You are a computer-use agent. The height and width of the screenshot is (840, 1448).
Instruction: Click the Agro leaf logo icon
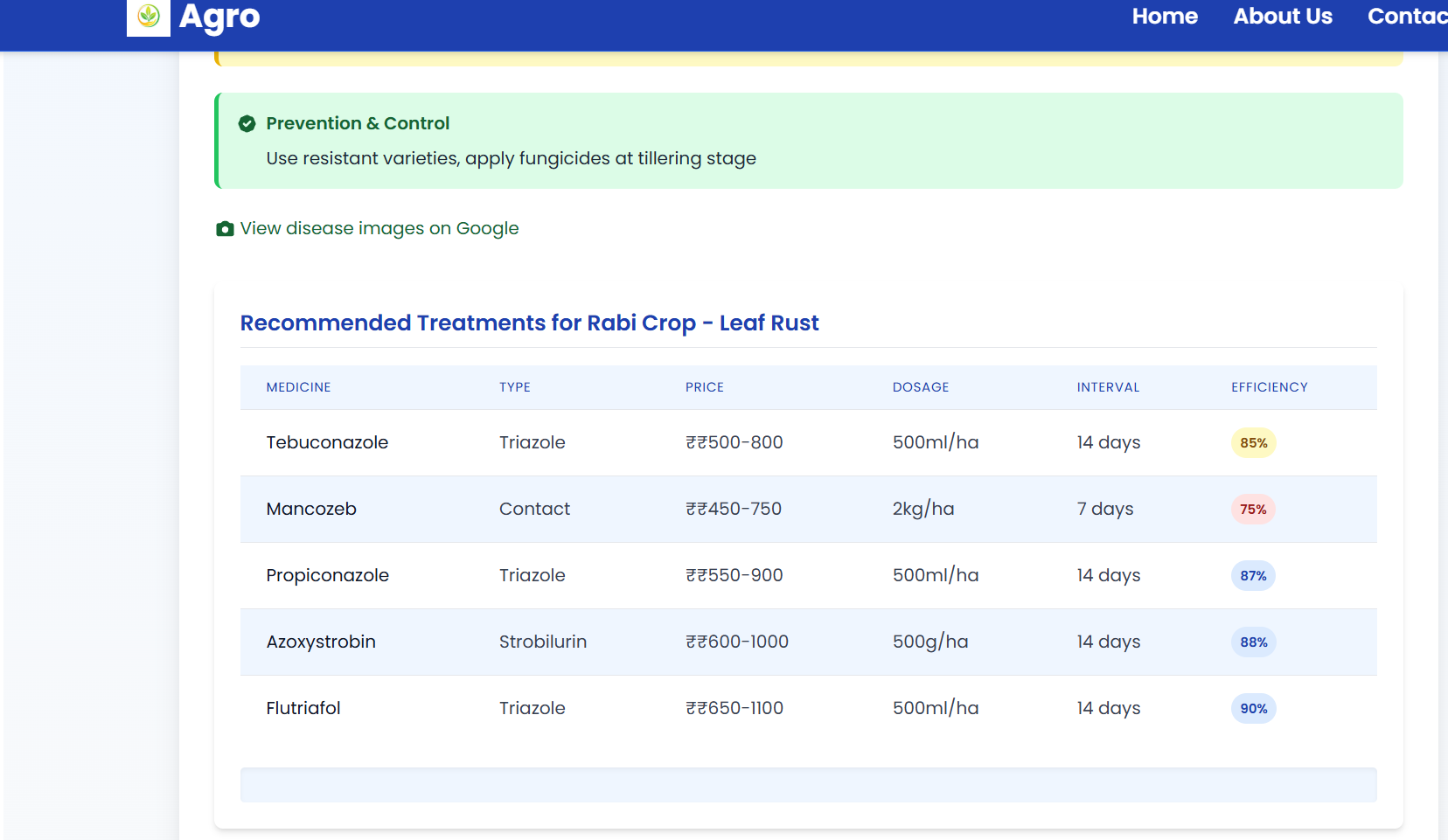coord(149,17)
